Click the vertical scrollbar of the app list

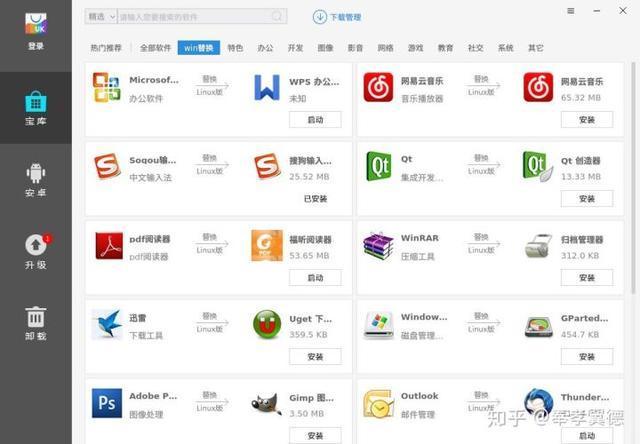[633, 178]
